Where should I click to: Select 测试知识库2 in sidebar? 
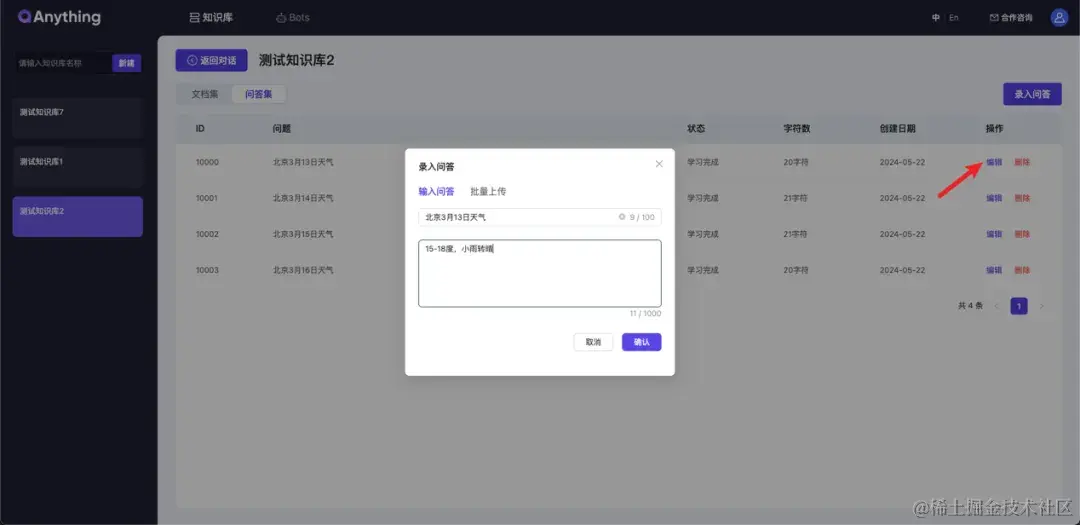(78, 216)
